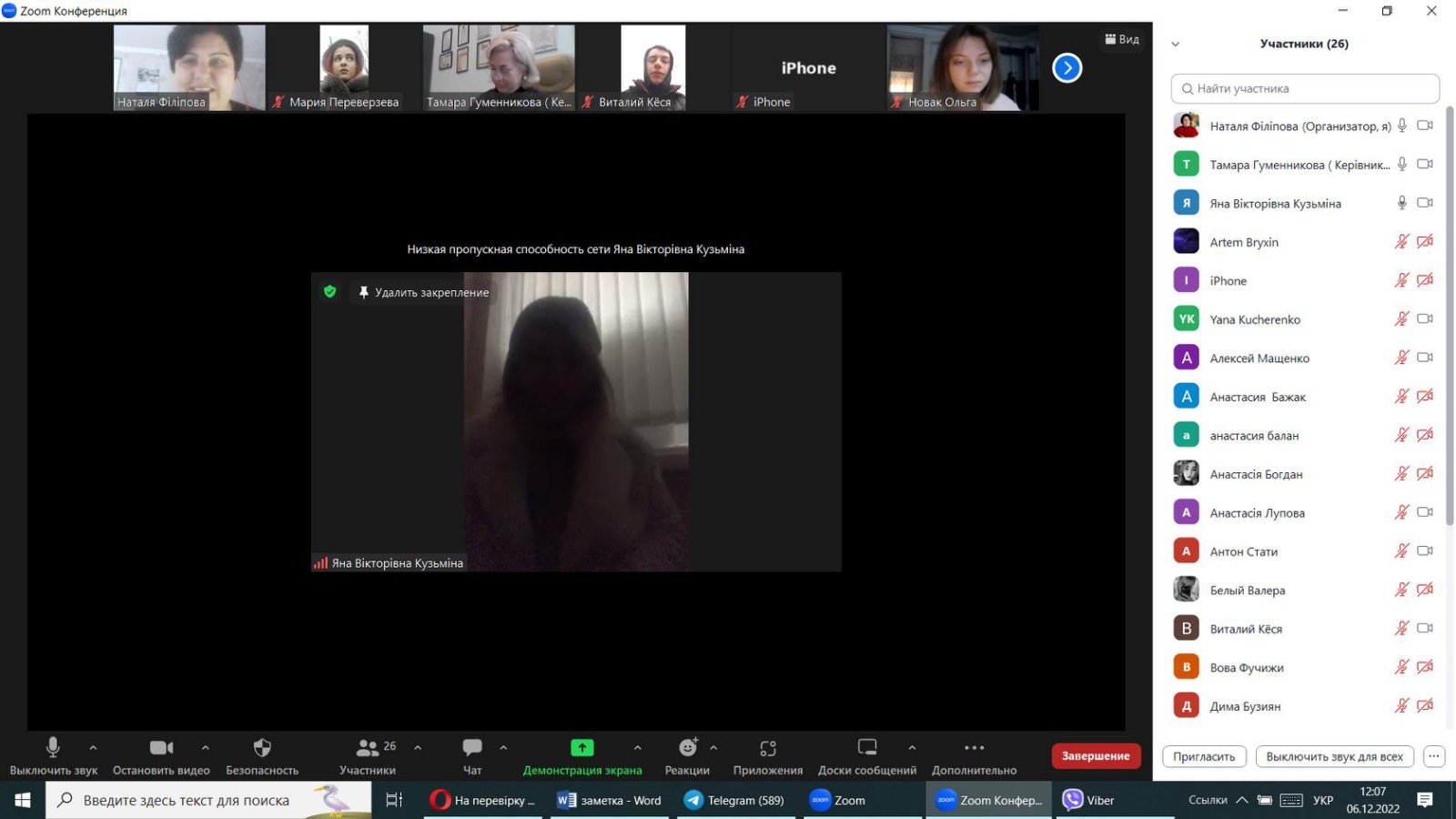Mute your microphone in the toolbar

coord(53,748)
